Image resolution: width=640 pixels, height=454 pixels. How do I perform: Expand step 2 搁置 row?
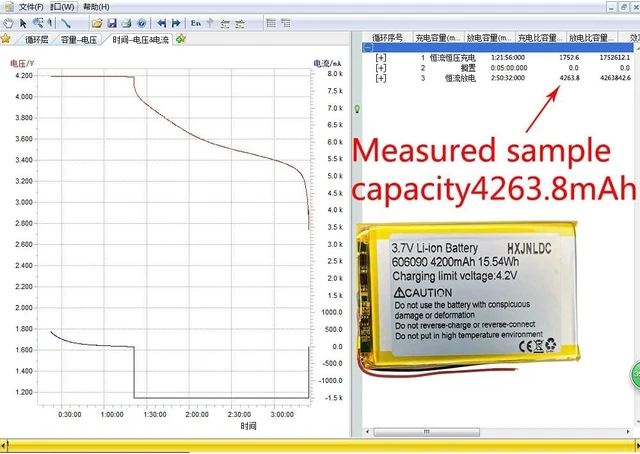point(381,68)
